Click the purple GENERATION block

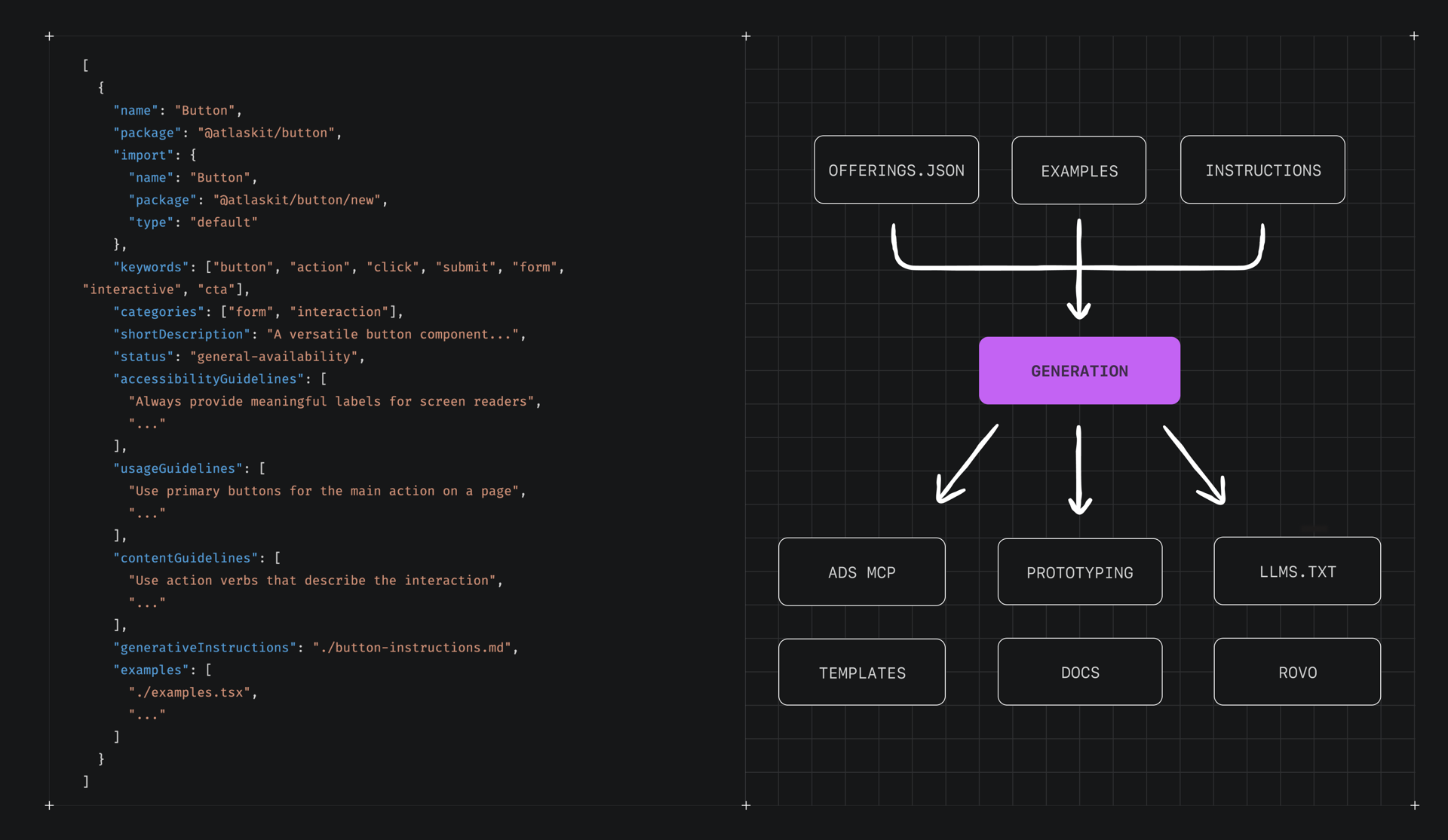coord(1079,371)
